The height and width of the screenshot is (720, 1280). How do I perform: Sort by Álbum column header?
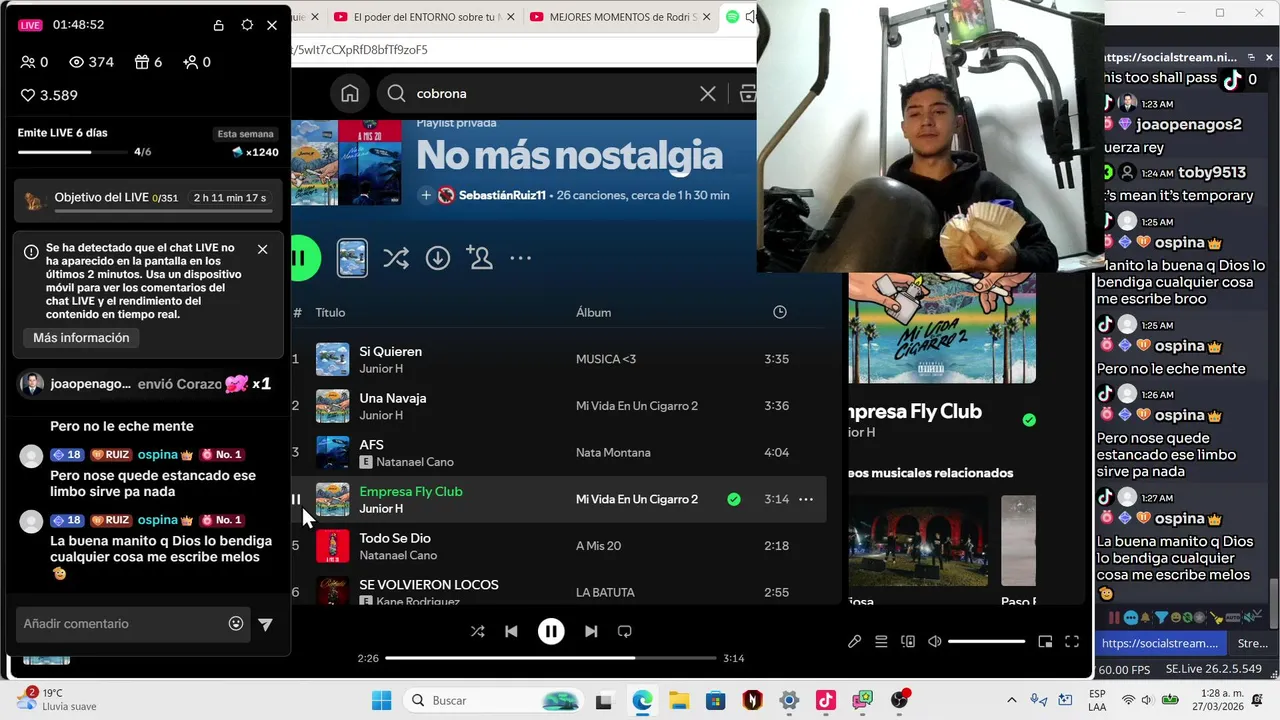pos(593,312)
